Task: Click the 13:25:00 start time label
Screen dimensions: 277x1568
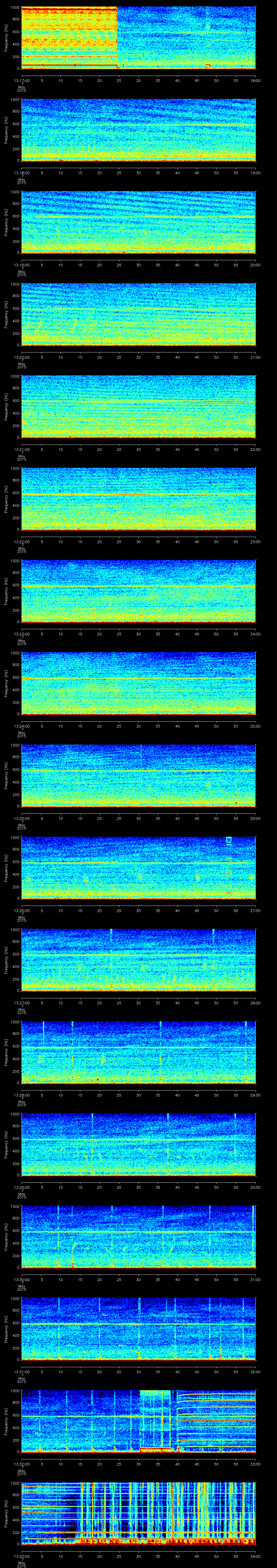Action: pos(21,819)
